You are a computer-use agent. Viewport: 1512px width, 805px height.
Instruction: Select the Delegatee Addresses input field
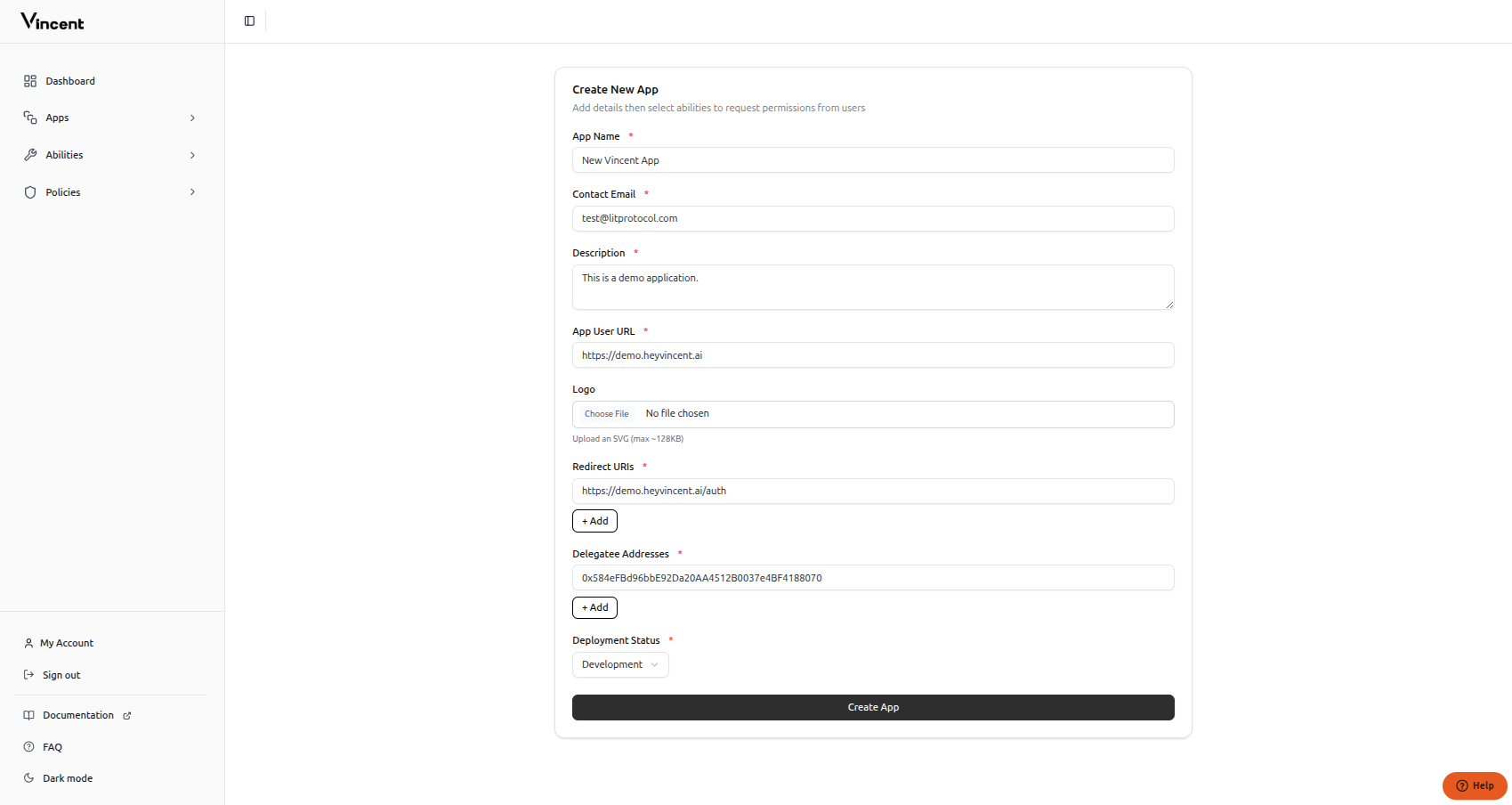(x=872, y=577)
